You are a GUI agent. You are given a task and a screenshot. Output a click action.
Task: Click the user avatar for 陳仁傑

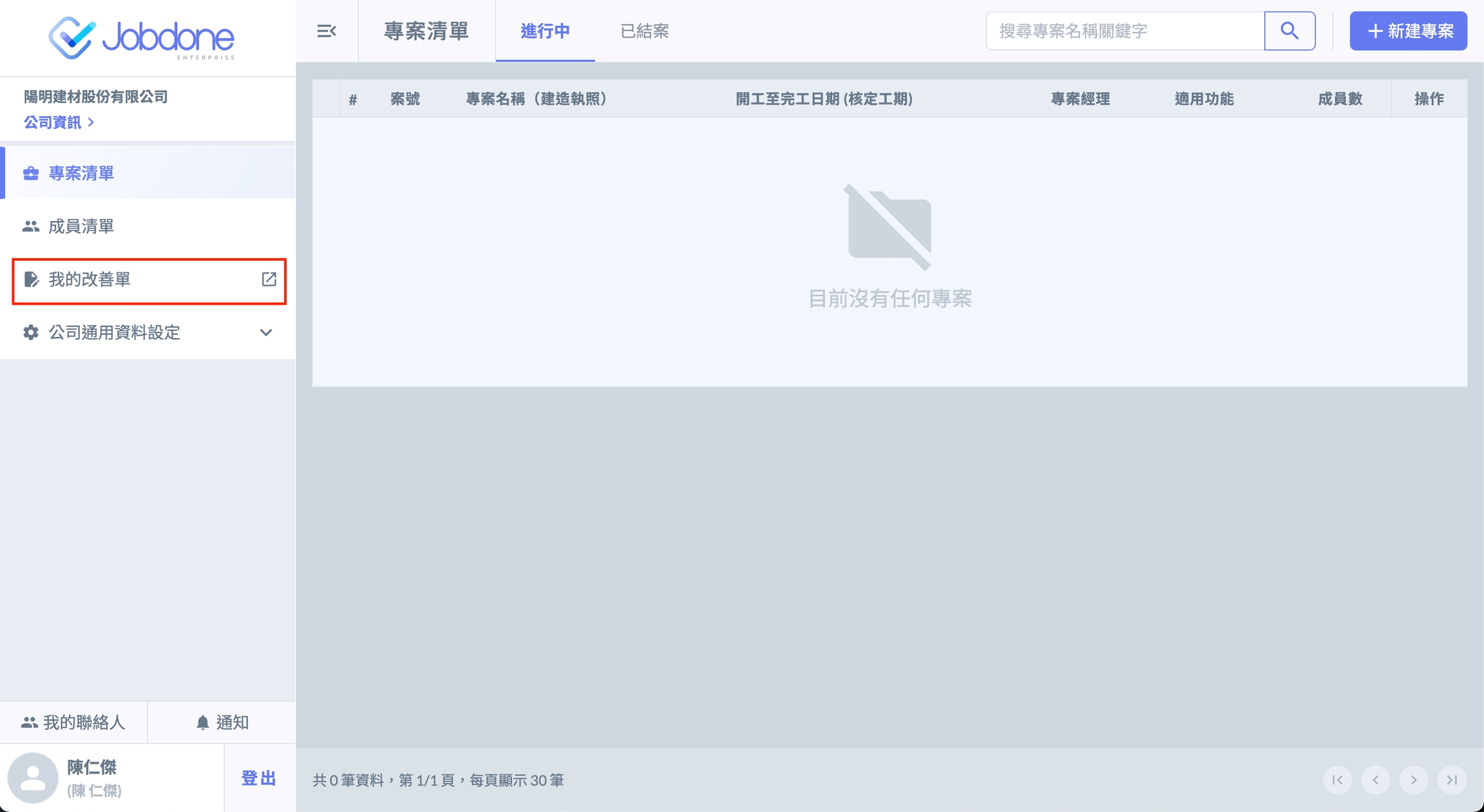click(33, 778)
